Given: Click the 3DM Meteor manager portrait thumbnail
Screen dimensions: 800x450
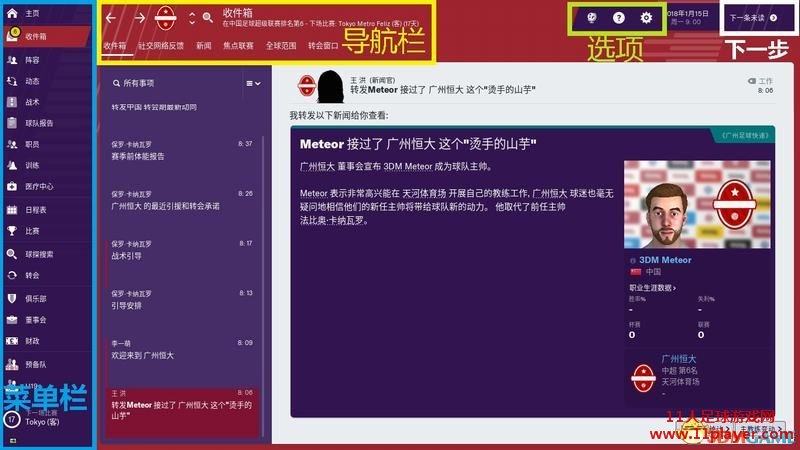Looking at the screenshot, I should [697, 204].
